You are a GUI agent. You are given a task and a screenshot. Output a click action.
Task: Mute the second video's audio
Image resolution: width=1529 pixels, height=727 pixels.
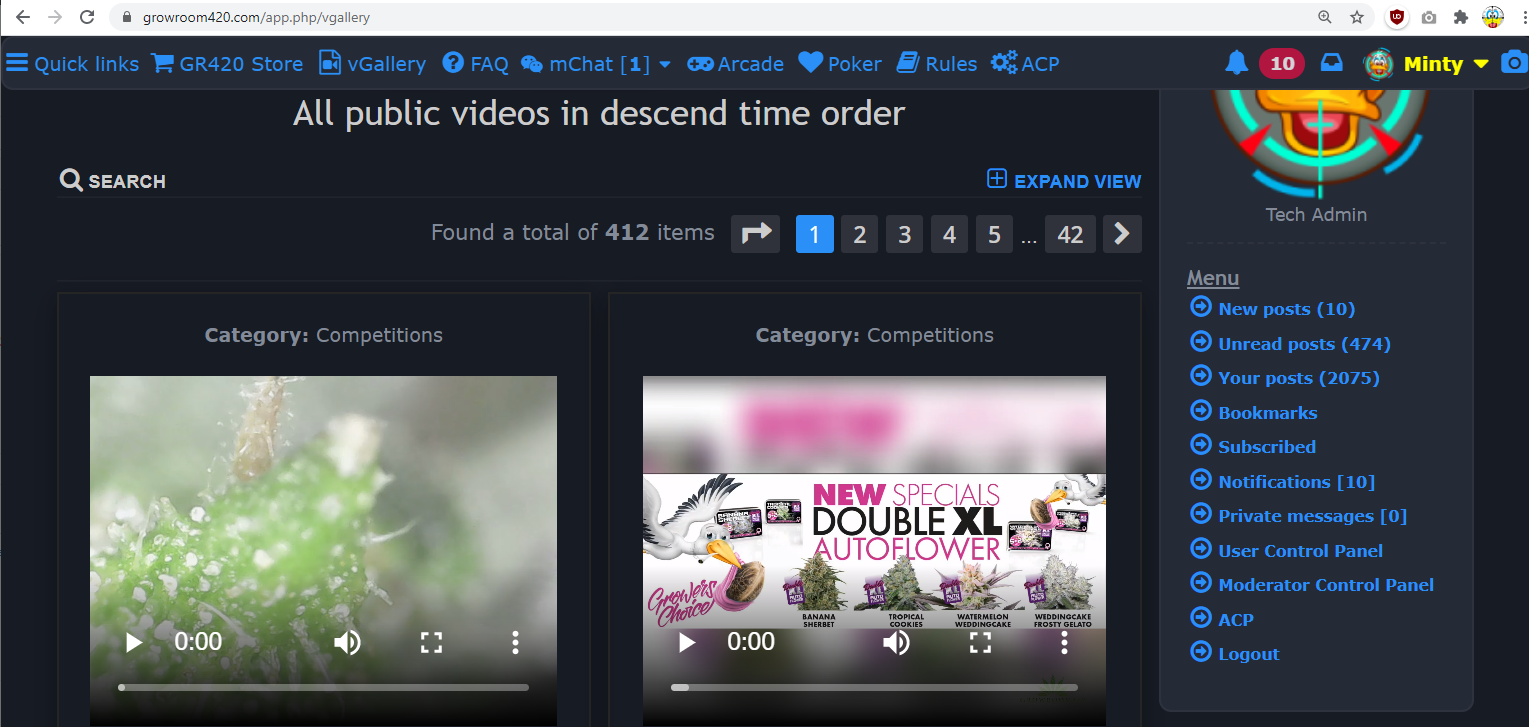click(x=896, y=642)
